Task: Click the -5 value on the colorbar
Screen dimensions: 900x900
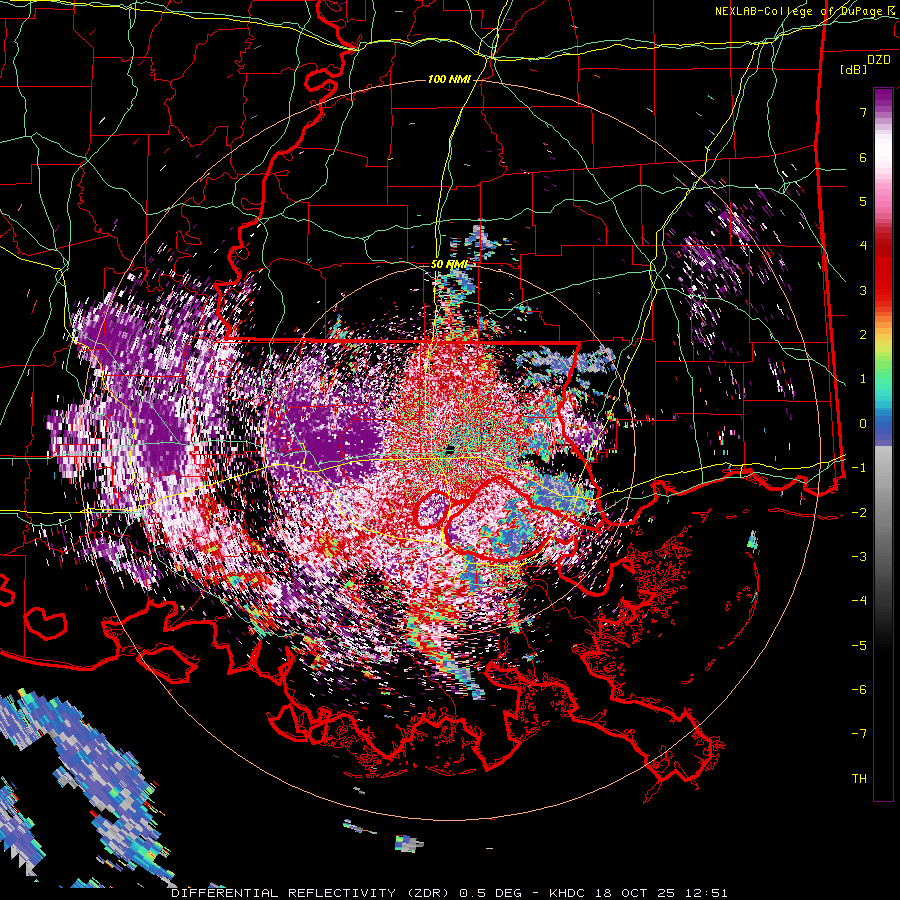Action: (859, 646)
